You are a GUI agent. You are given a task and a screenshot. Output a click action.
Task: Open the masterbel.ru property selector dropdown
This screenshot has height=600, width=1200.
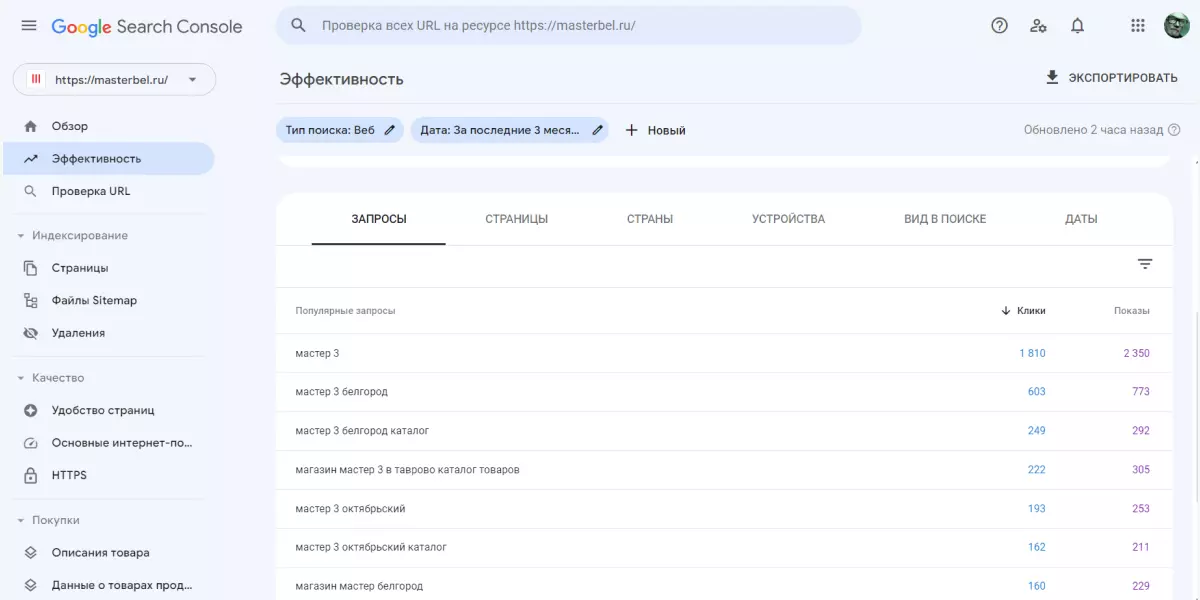pos(114,79)
